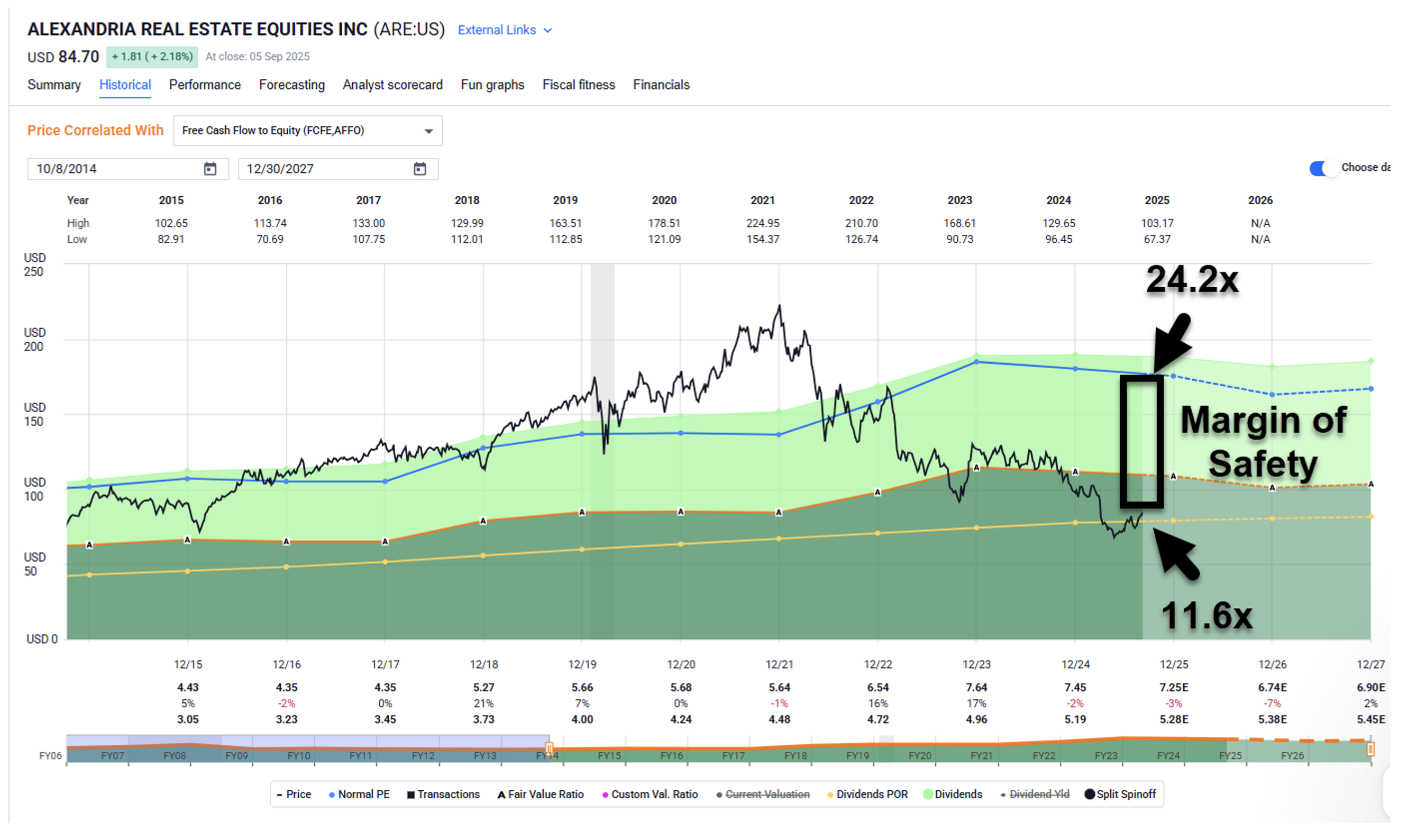Toggle the Price legend series
This screenshot has width=1426, height=840.
click(294, 795)
